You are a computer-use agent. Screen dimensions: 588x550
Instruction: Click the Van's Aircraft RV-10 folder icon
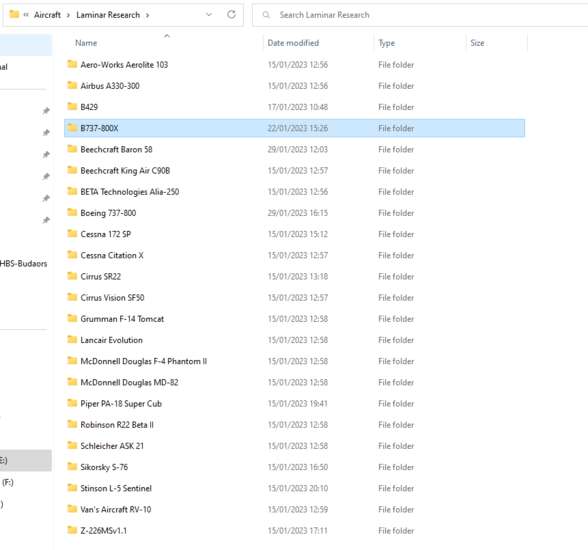(x=72, y=509)
